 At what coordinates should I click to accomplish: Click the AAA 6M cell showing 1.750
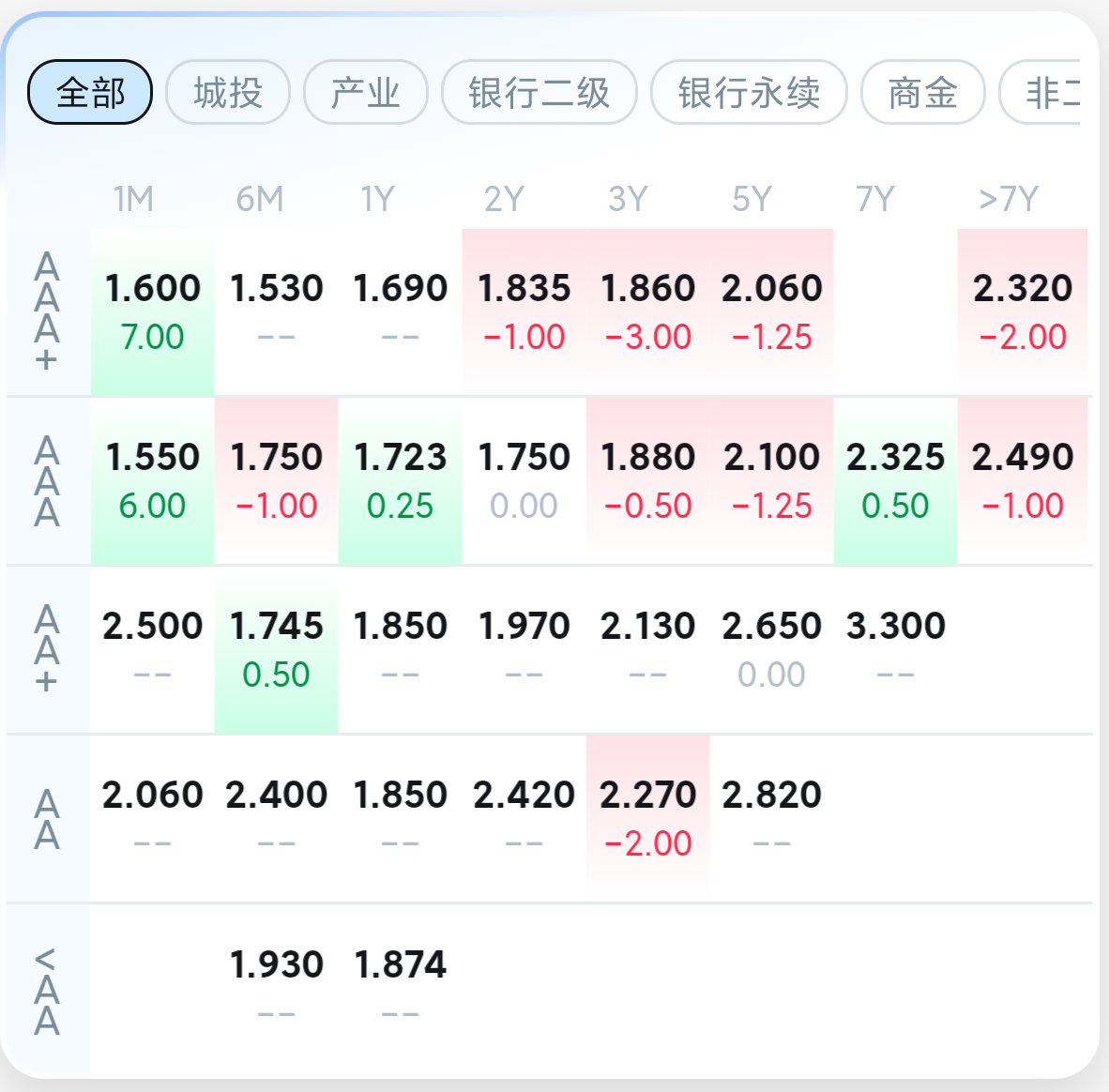tap(277, 480)
